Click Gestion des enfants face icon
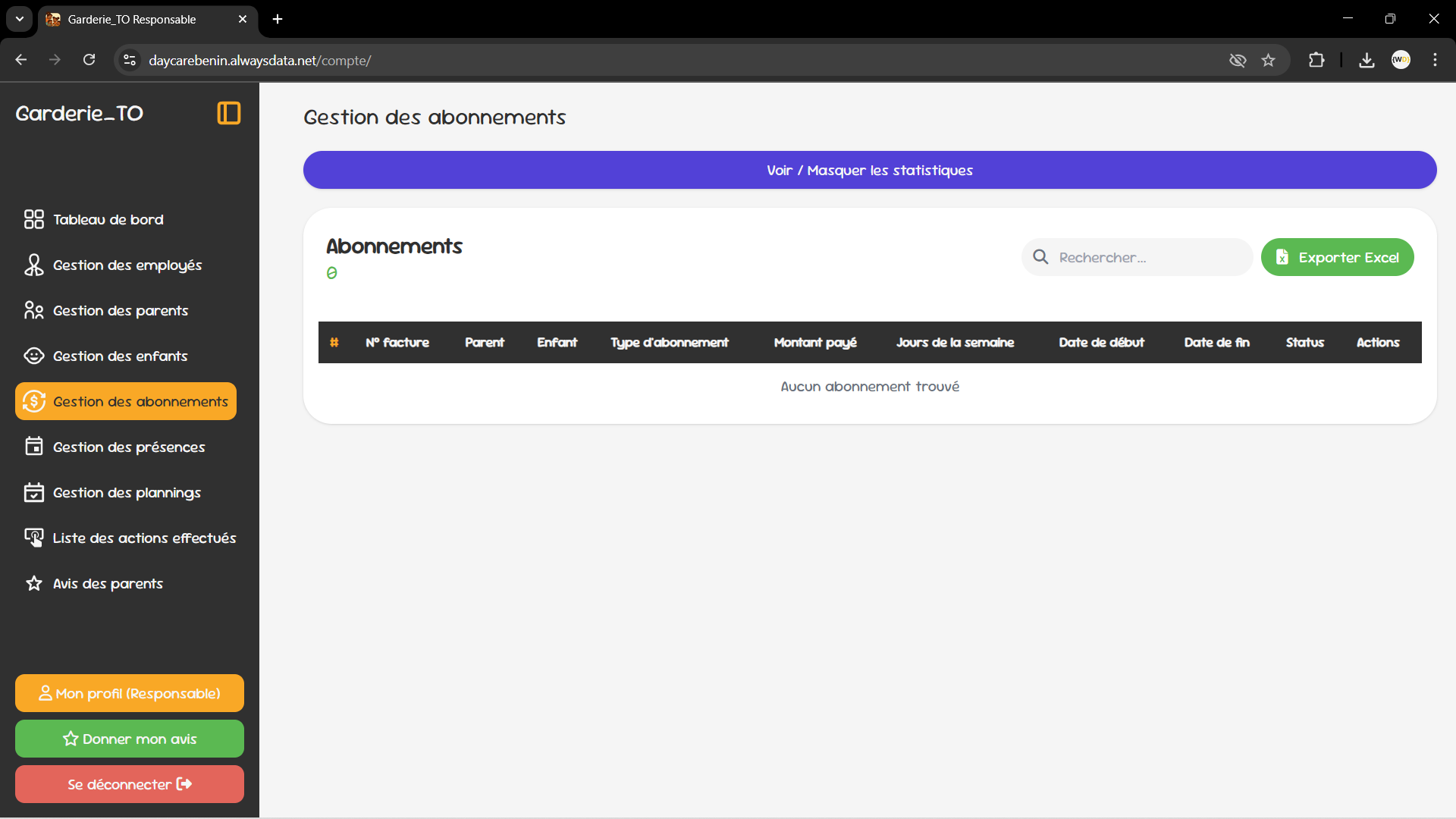Image resolution: width=1456 pixels, height=819 pixels. (x=33, y=356)
